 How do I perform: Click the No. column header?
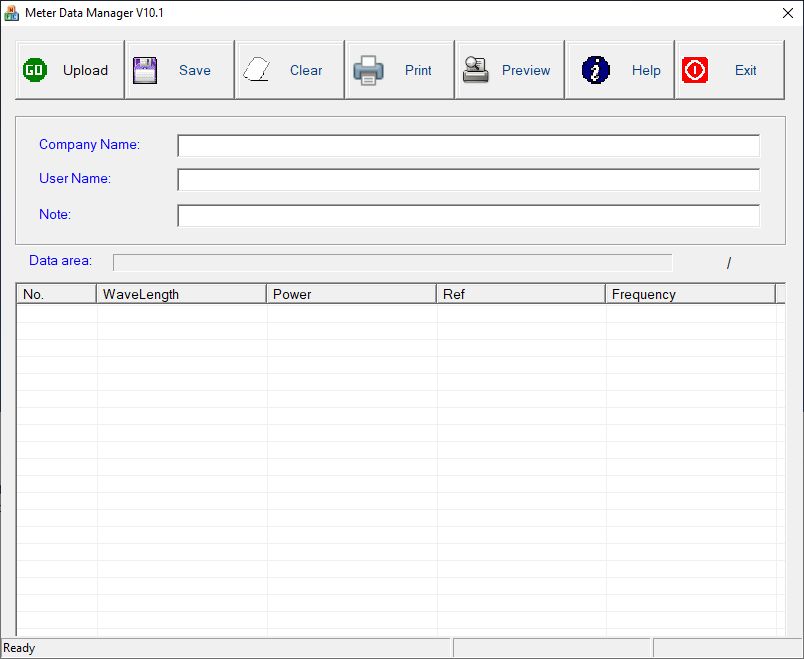pyautogui.click(x=56, y=294)
